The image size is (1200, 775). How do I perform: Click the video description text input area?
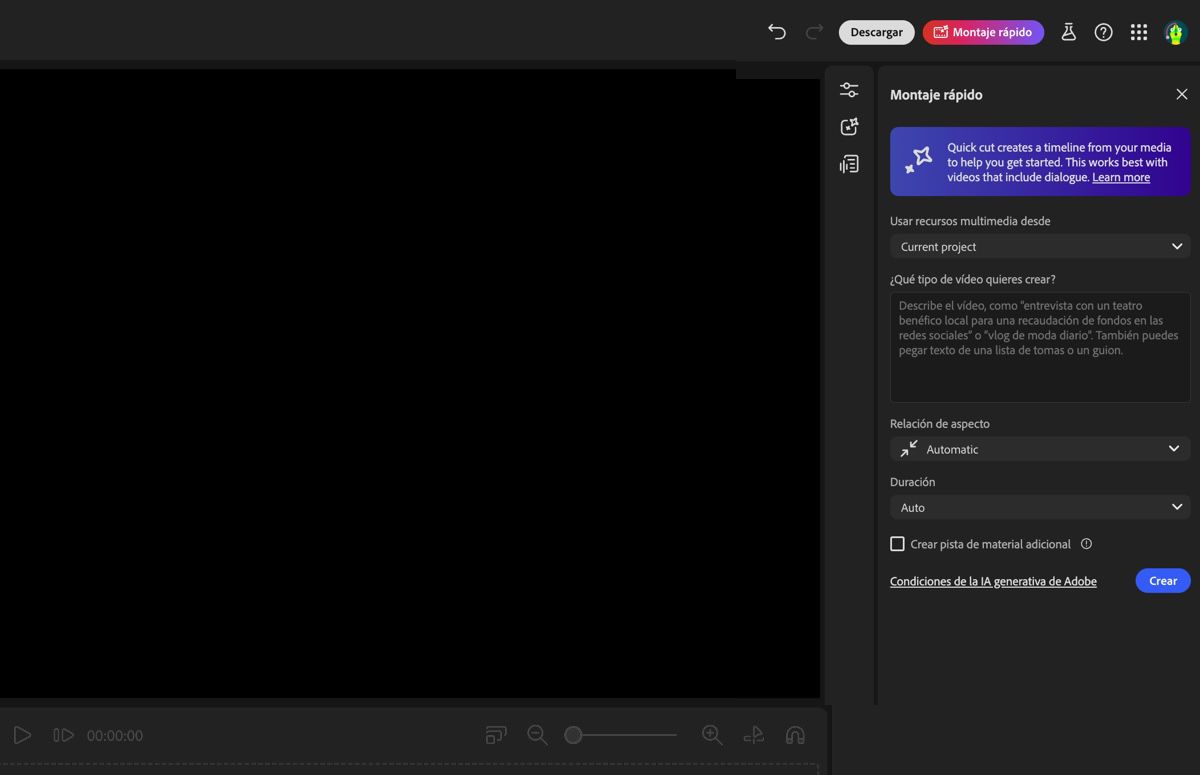point(1040,347)
